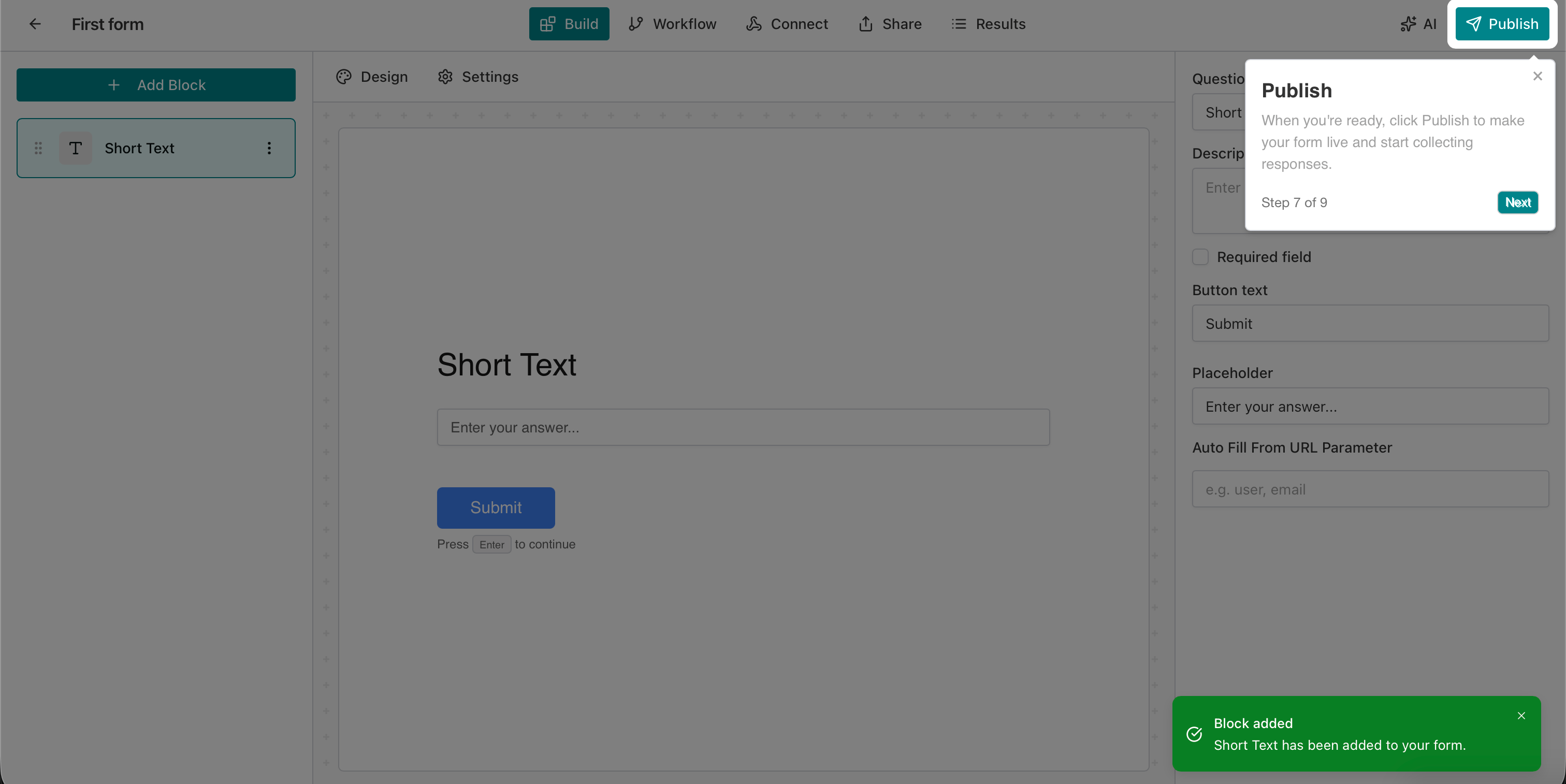Select the Short Text block in the sidebar

(139, 148)
